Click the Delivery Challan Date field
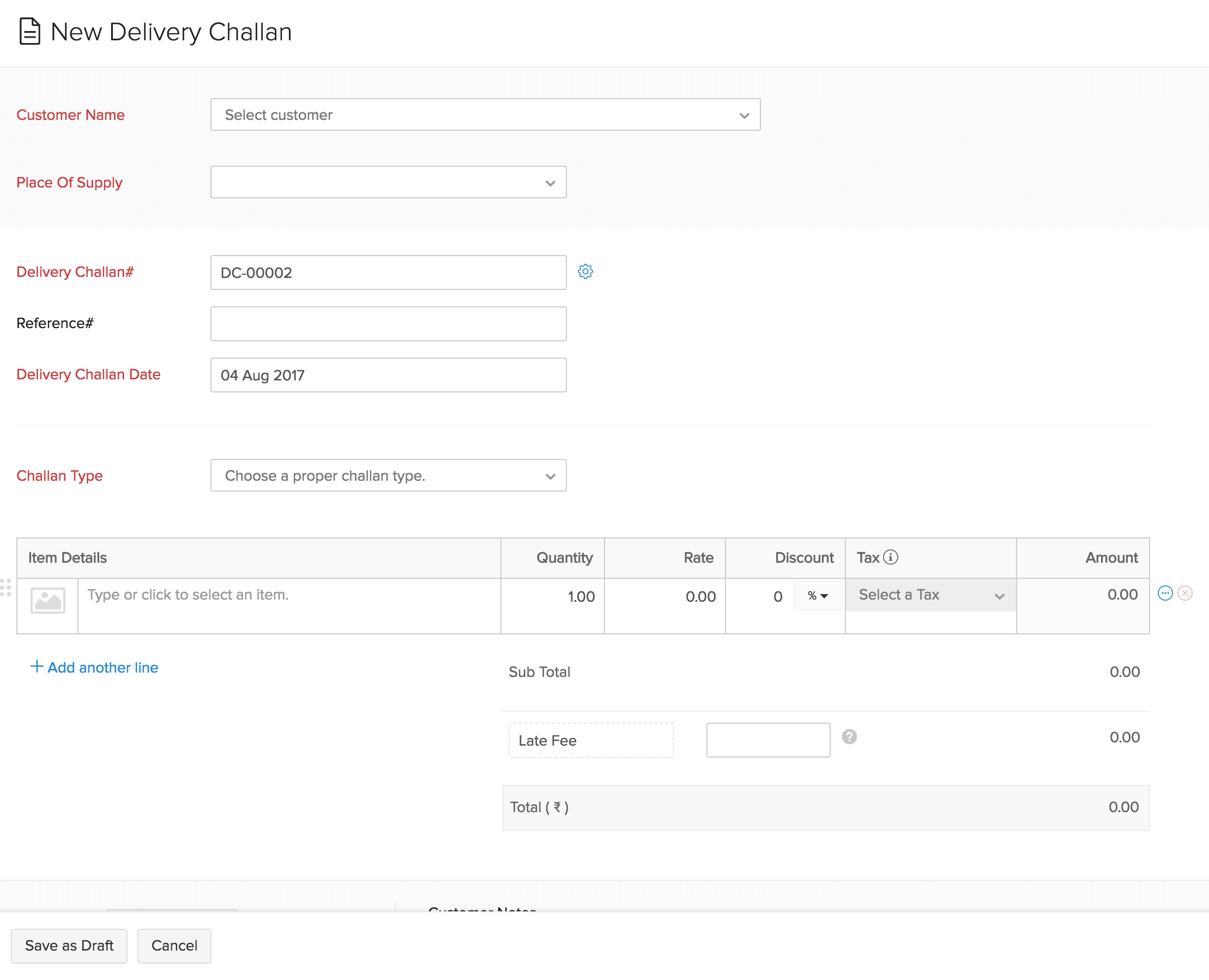The height and width of the screenshot is (980, 1209). (x=388, y=375)
